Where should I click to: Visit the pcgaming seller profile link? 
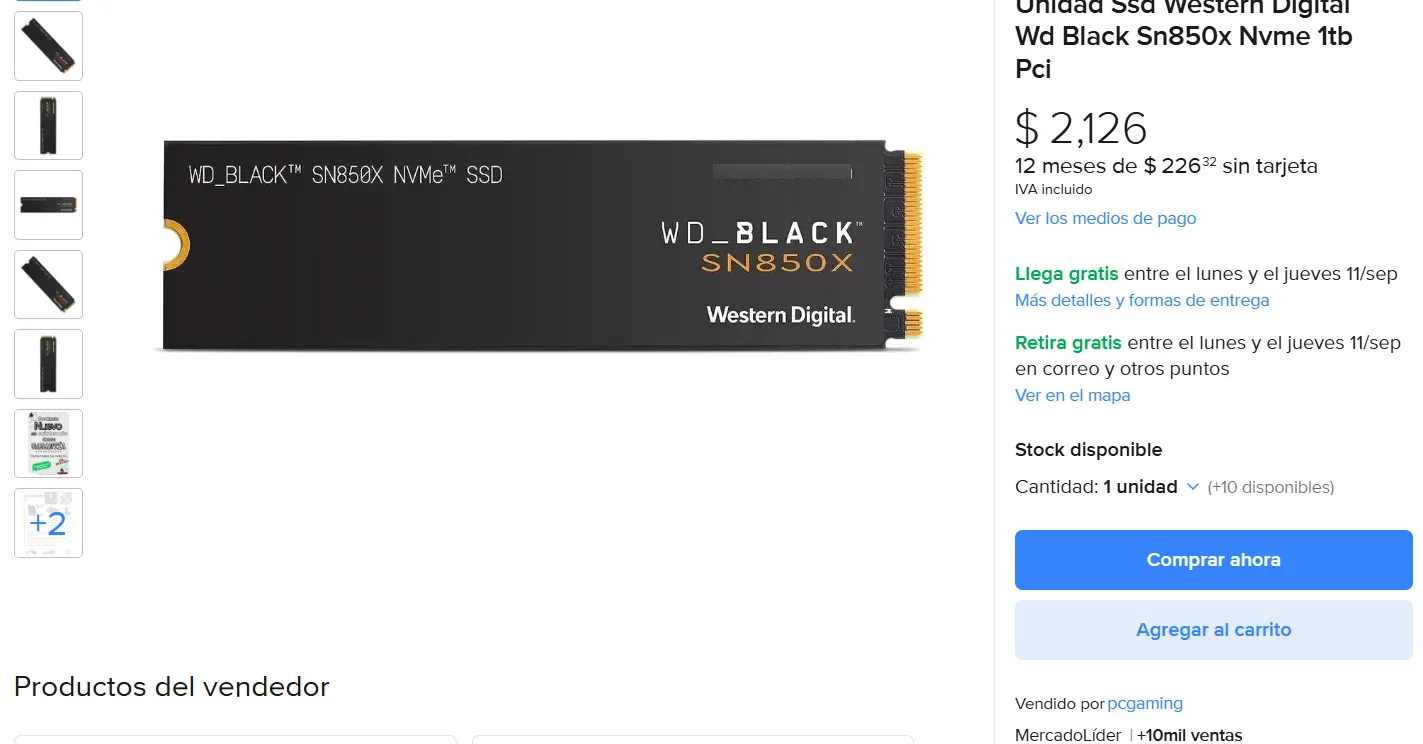coord(1145,703)
